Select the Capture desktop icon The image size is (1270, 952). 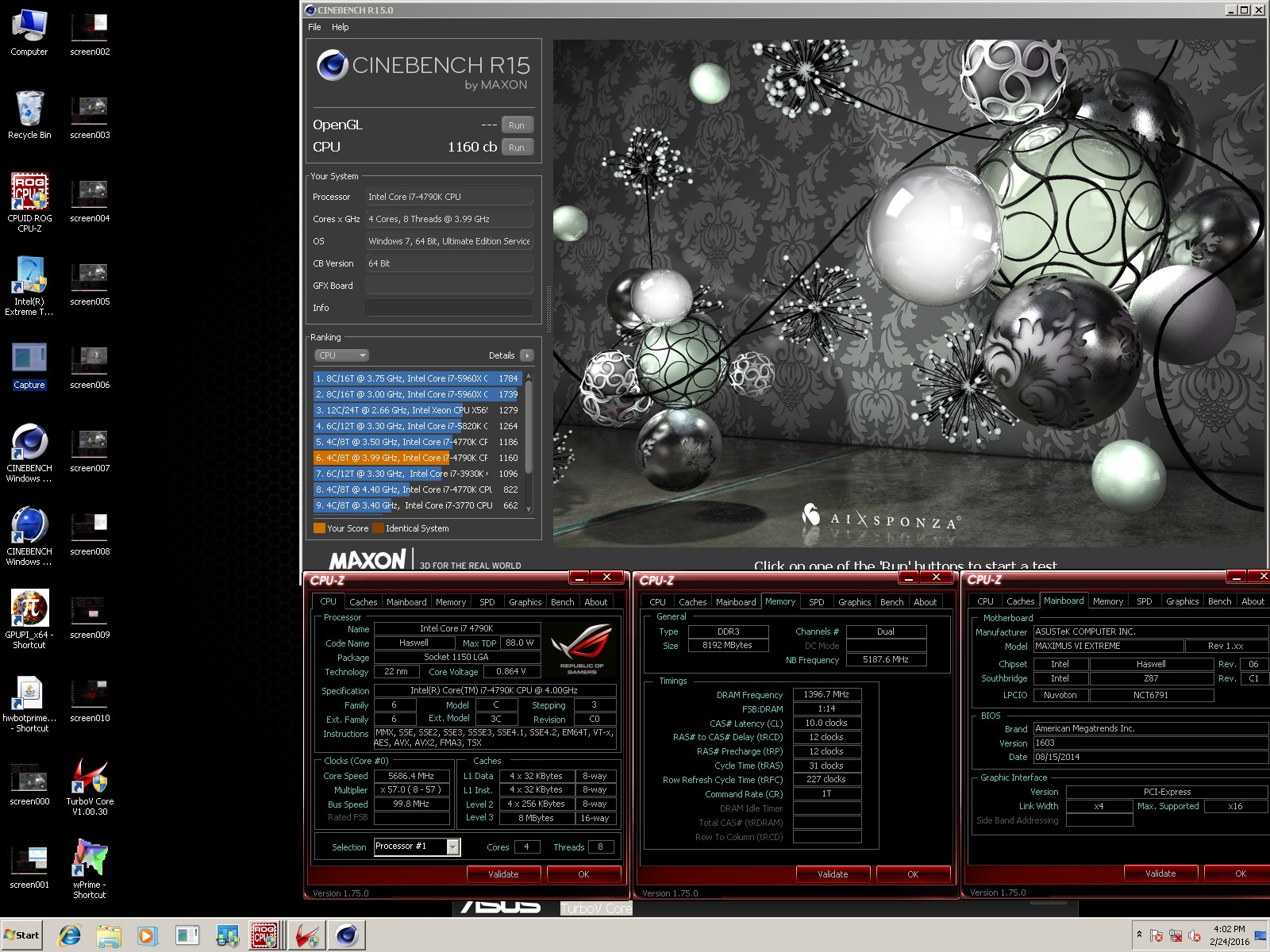click(x=29, y=367)
